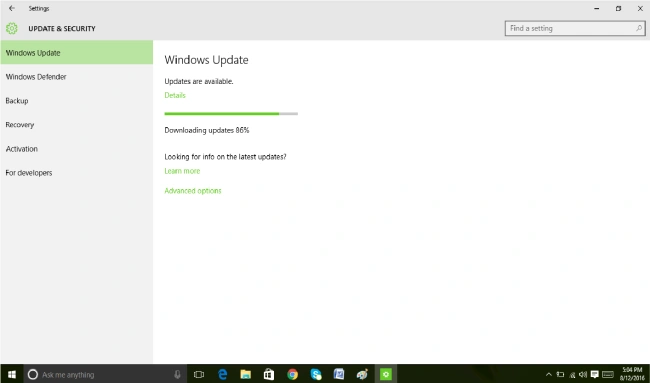This screenshot has height=383, width=650.
Task: Click the Cortana microphone icon
Action: (x=177, y=374)
